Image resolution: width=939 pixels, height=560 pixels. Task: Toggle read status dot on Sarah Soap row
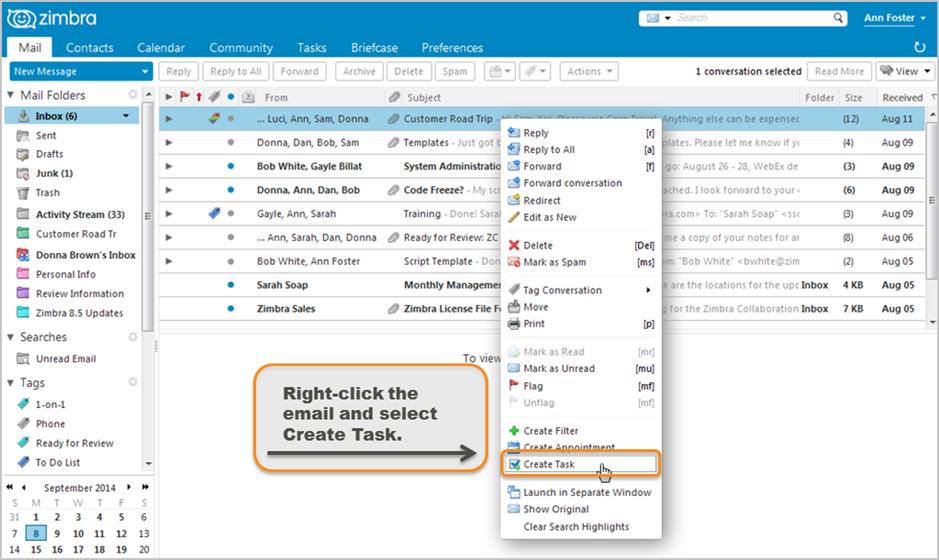click(x=231, y=284)
